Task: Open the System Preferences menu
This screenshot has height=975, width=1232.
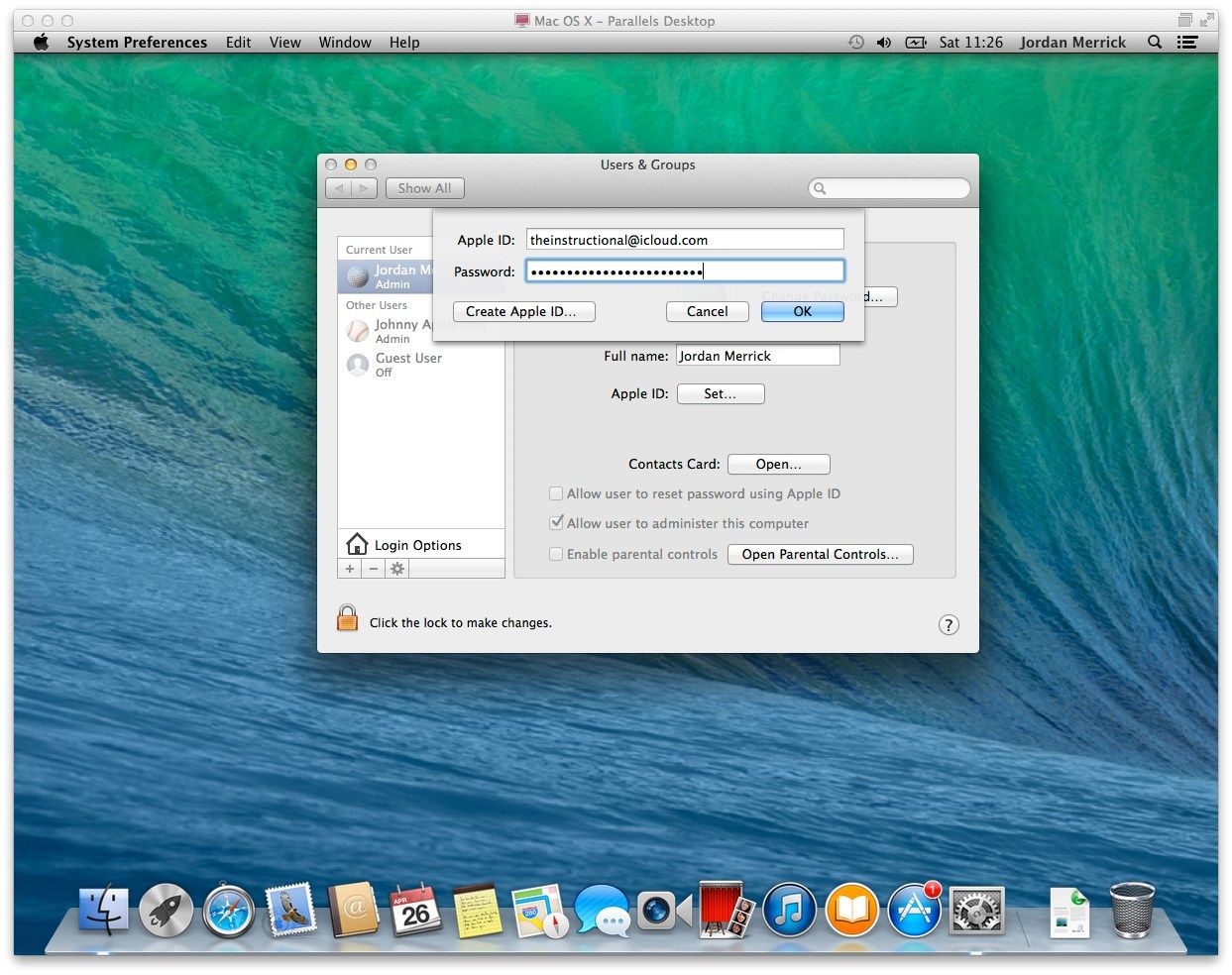Action: point(137,42)
